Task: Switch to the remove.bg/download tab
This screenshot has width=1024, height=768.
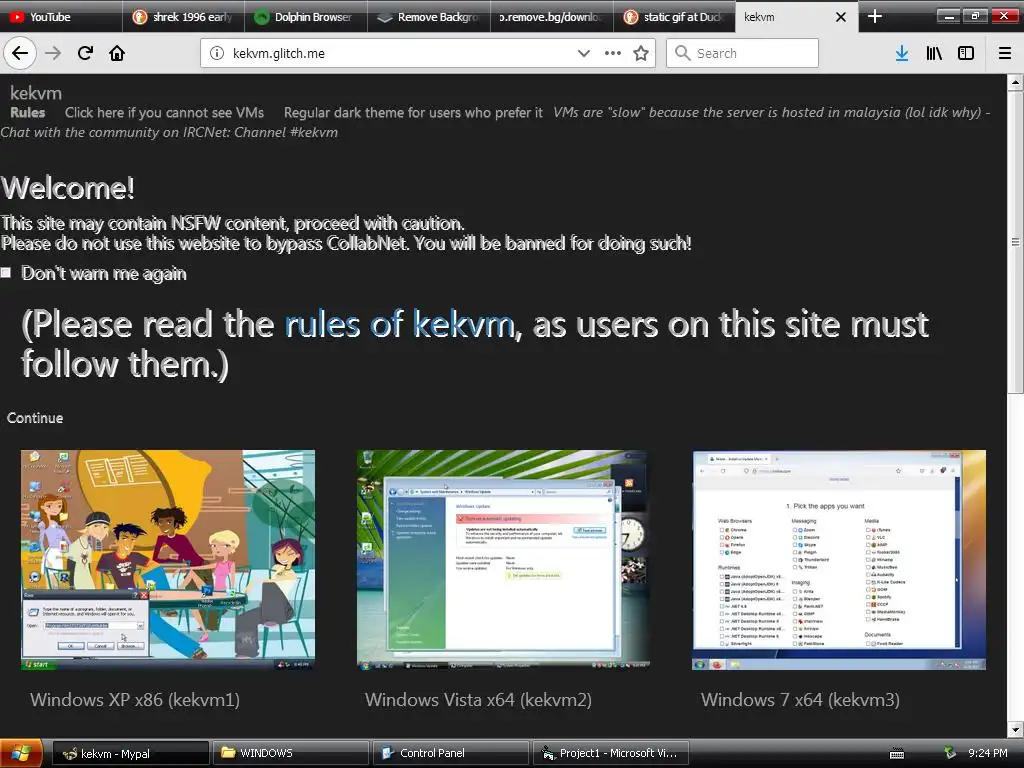Action: (x=551, y=16)
